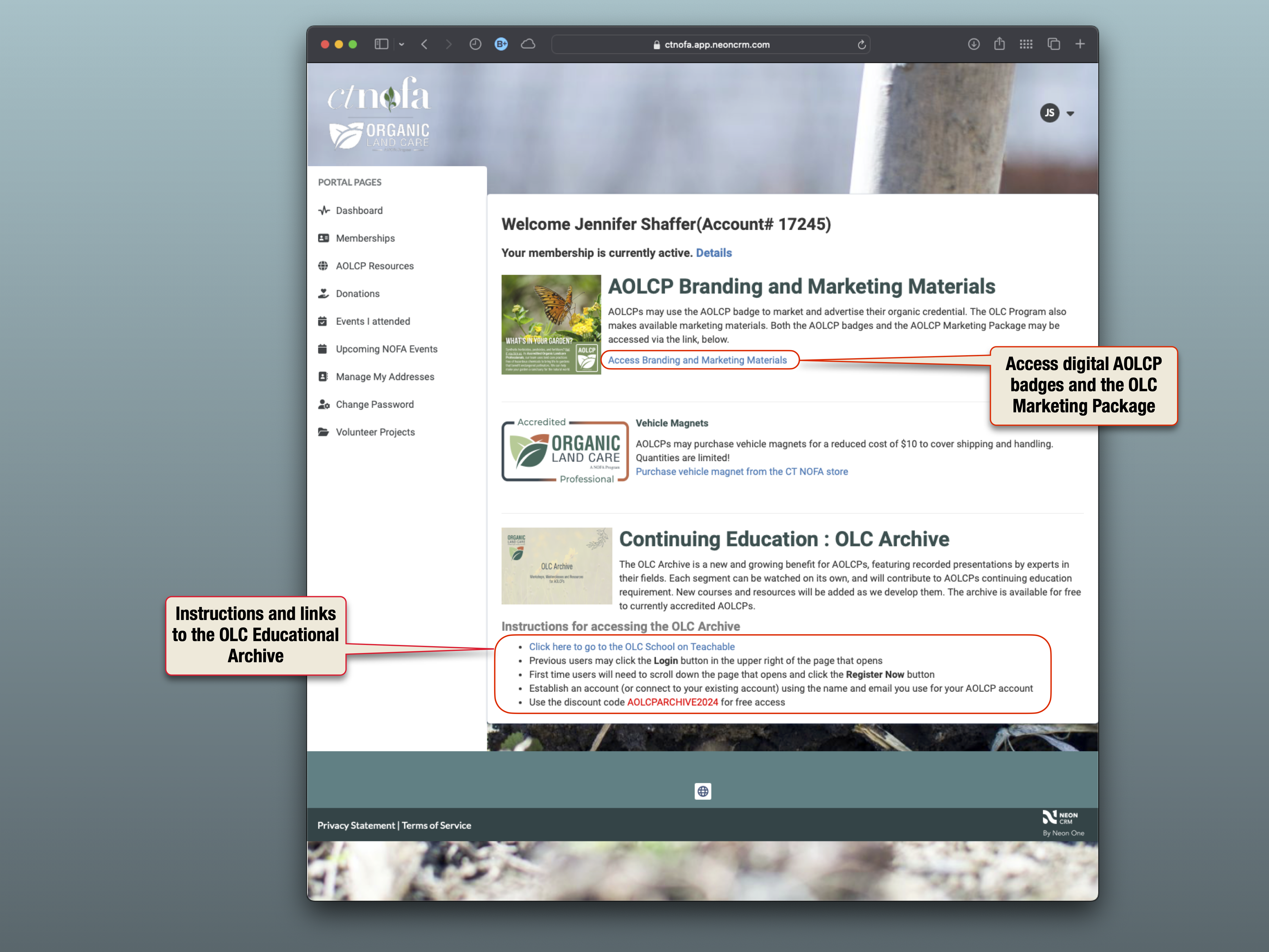Click the butterfly garden thumbnail image

[x=551, y=325]
